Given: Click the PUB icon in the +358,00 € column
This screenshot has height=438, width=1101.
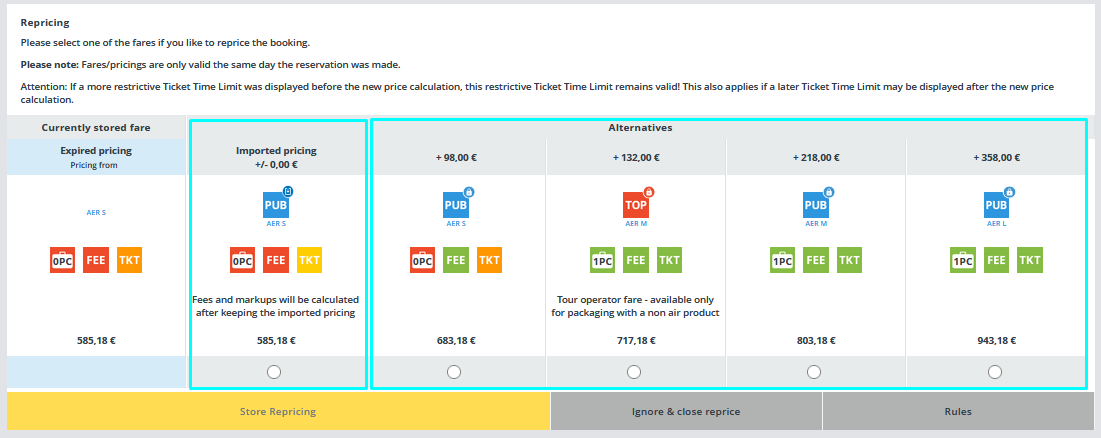Looking at the screenshot, I should pos(996,204).
